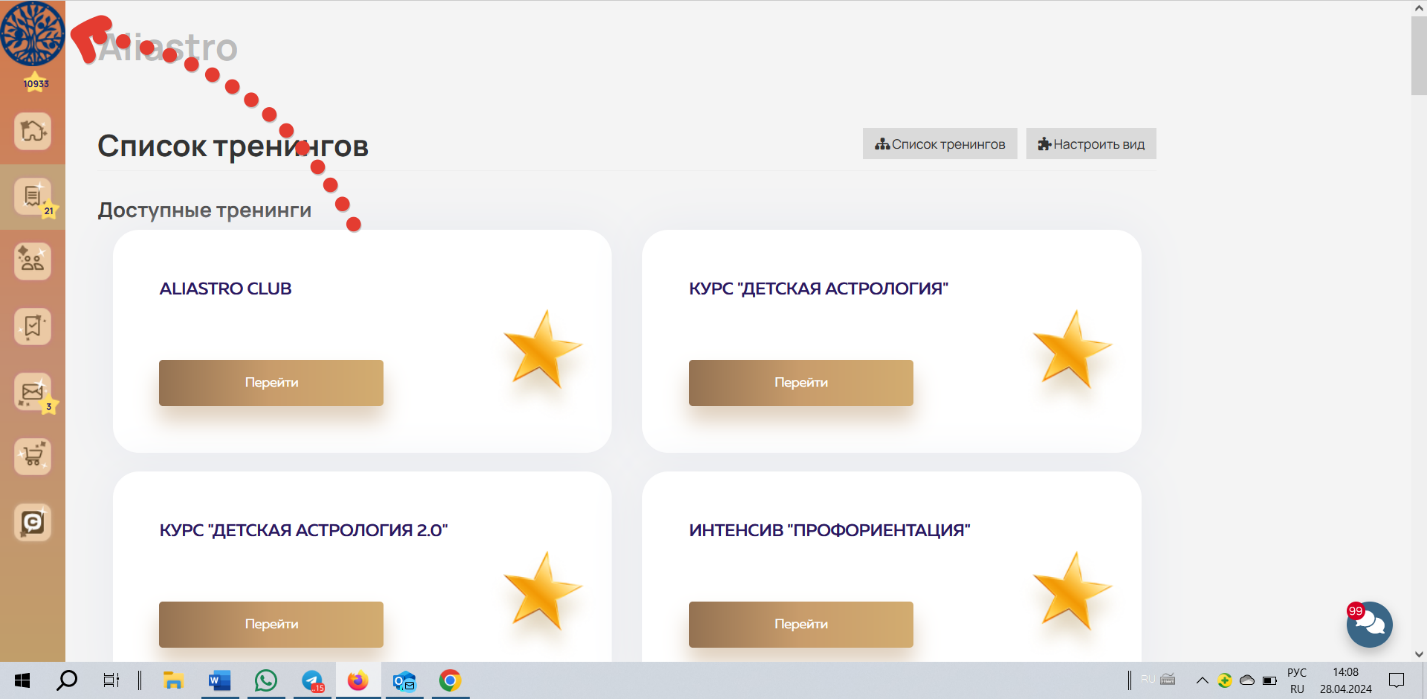
Task: Open messages envelope icon with badge 3
Action: click(32, 391)
